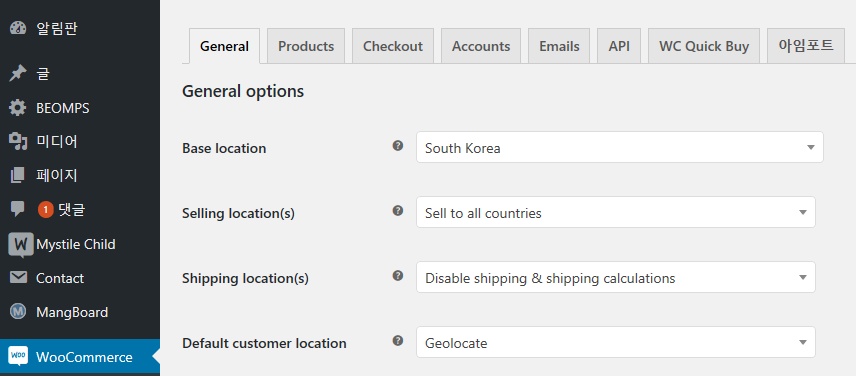Click the help icon for Selling location(s)
Screen dimensions: 856x376
point(398,211)
